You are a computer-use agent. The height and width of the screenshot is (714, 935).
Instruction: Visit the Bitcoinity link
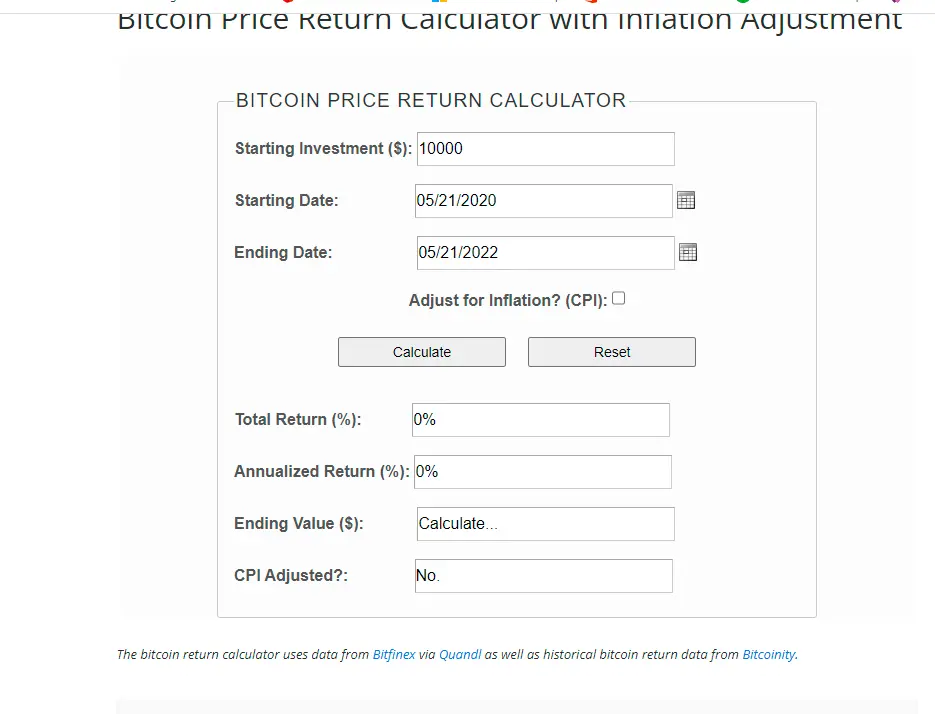coord(768,655)
